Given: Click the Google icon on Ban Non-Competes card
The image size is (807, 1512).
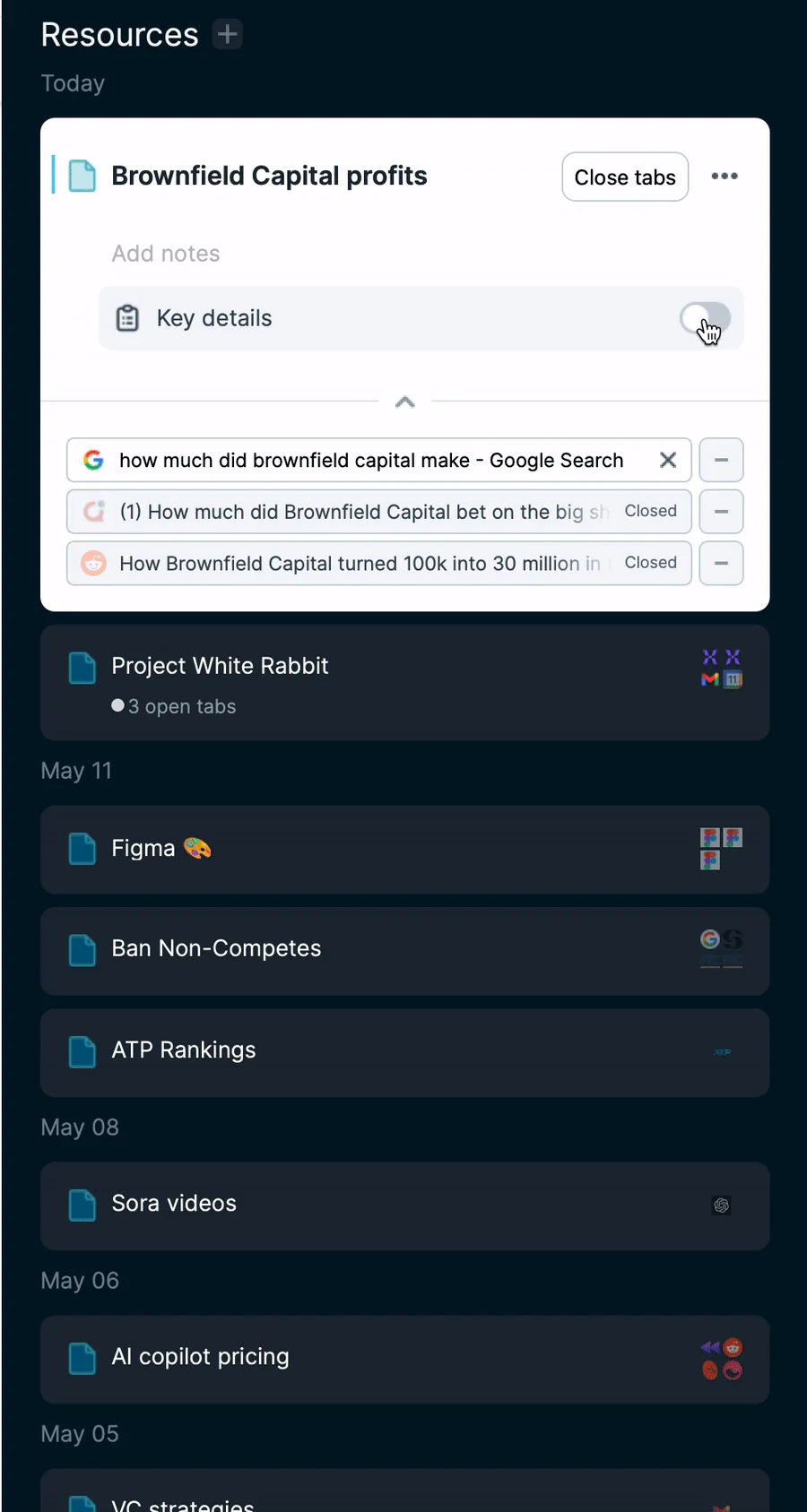Looking at the screenshot, I should click(x=710, y=940).
